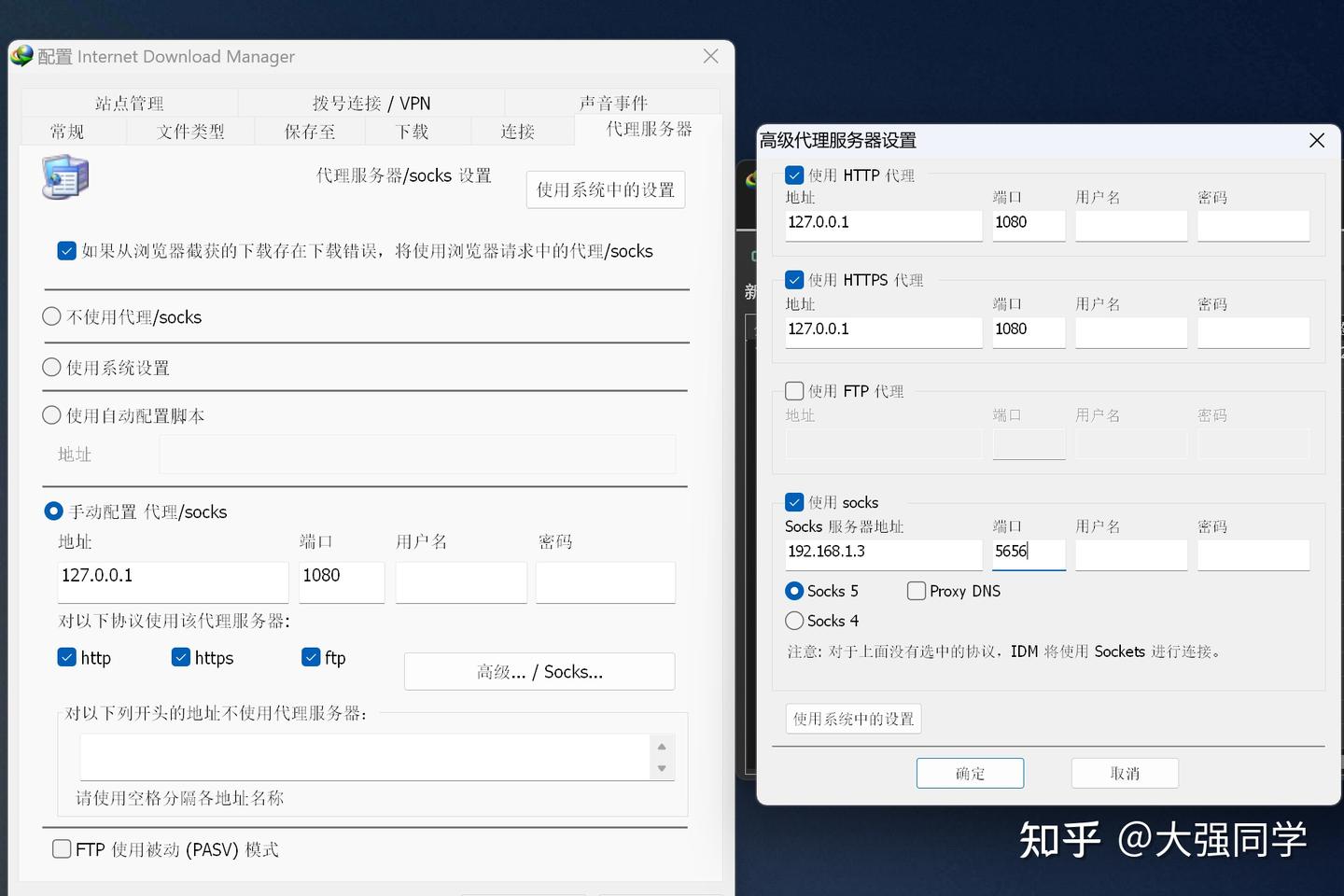The image size is (1344, 896).
Task: Switch to the 声音事件 tab
Action: click(613, 102)
